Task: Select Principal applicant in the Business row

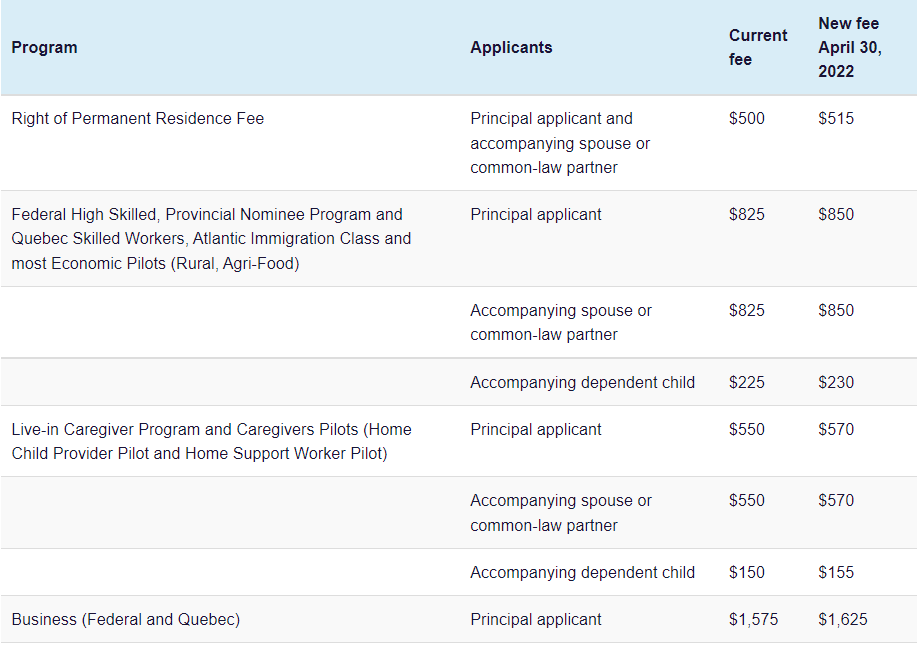Action: coord(536,620)
